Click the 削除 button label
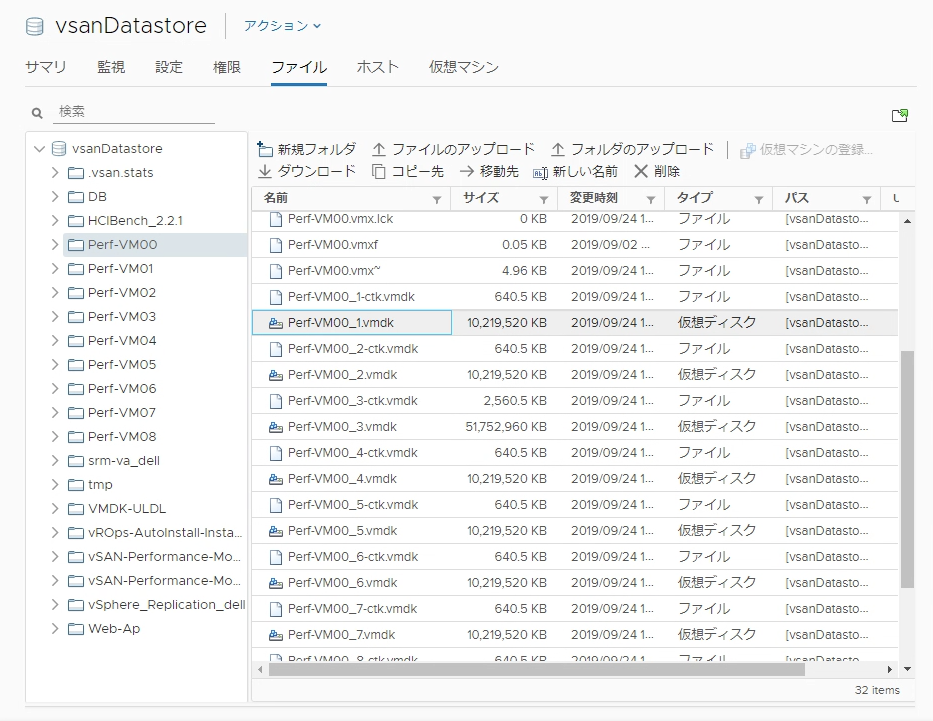 click(x=666, y=171)
